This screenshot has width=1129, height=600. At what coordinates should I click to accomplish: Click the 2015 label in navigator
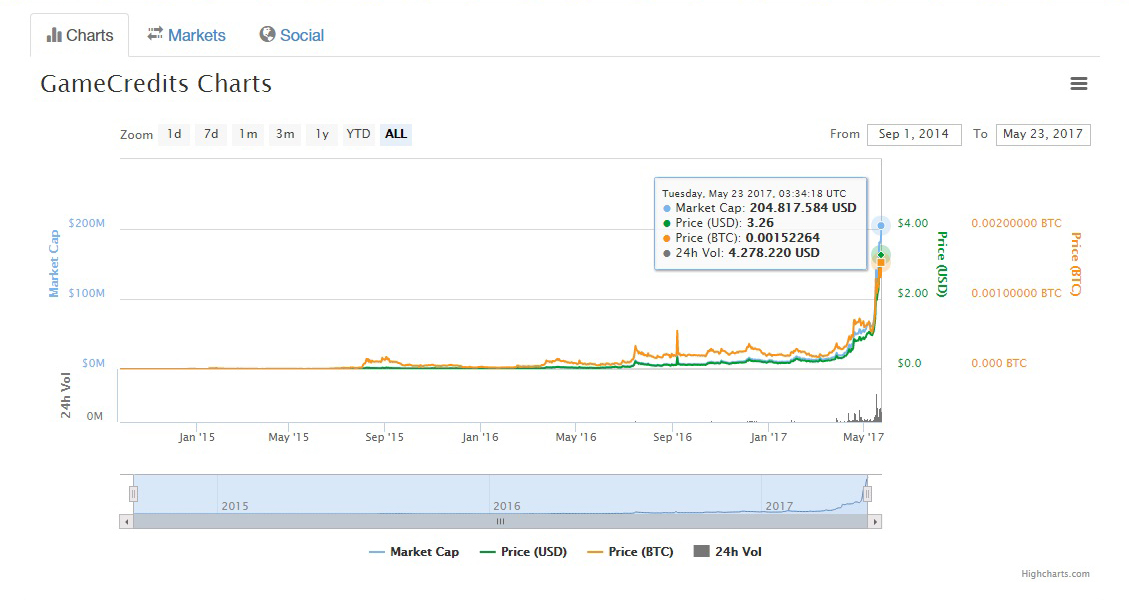(x=235, y=506)
